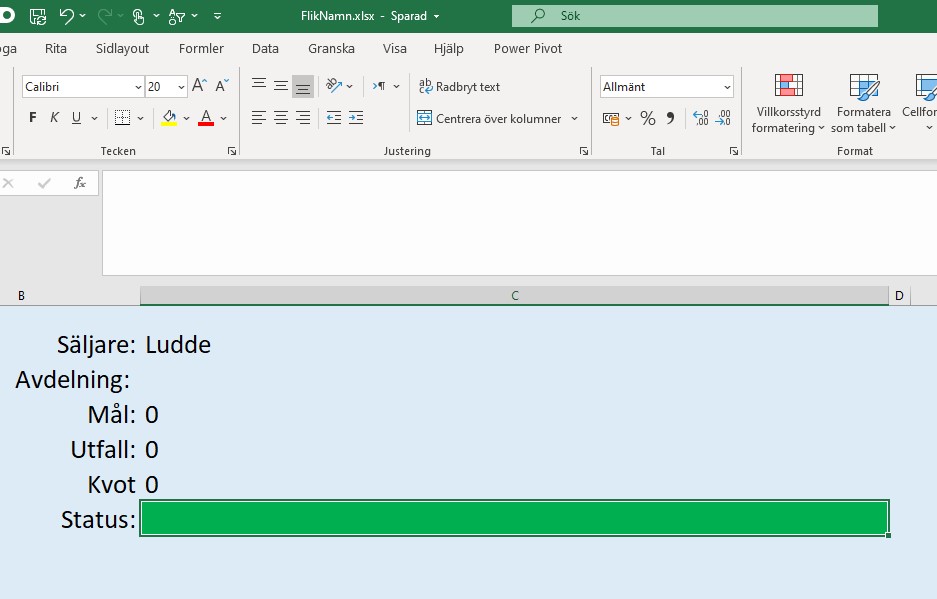Viewport: 937px width, 599px height.
Task: Switch to the Formler tab
Action: 201,48
